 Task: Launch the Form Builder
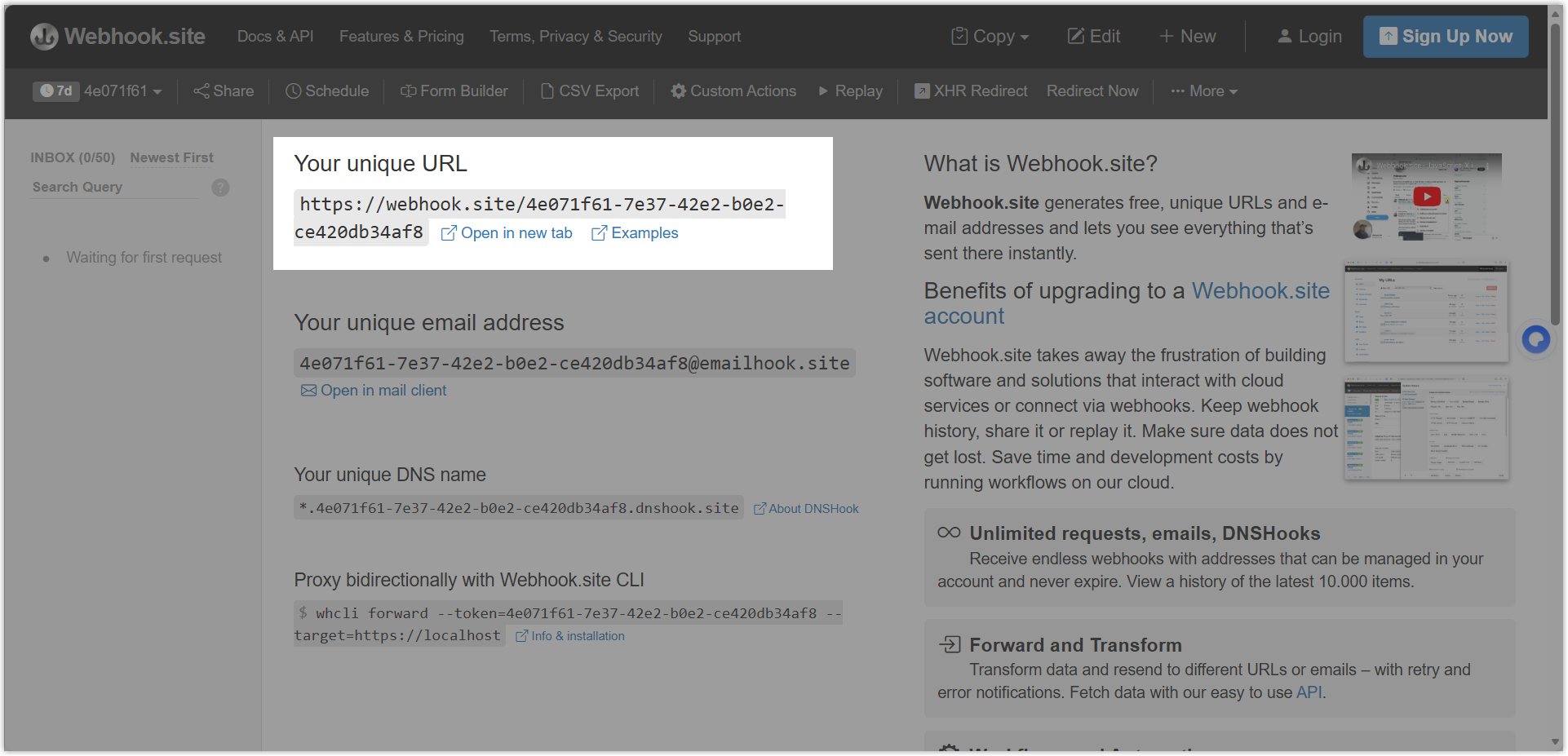pyautogui.click(x=454, y=91)
